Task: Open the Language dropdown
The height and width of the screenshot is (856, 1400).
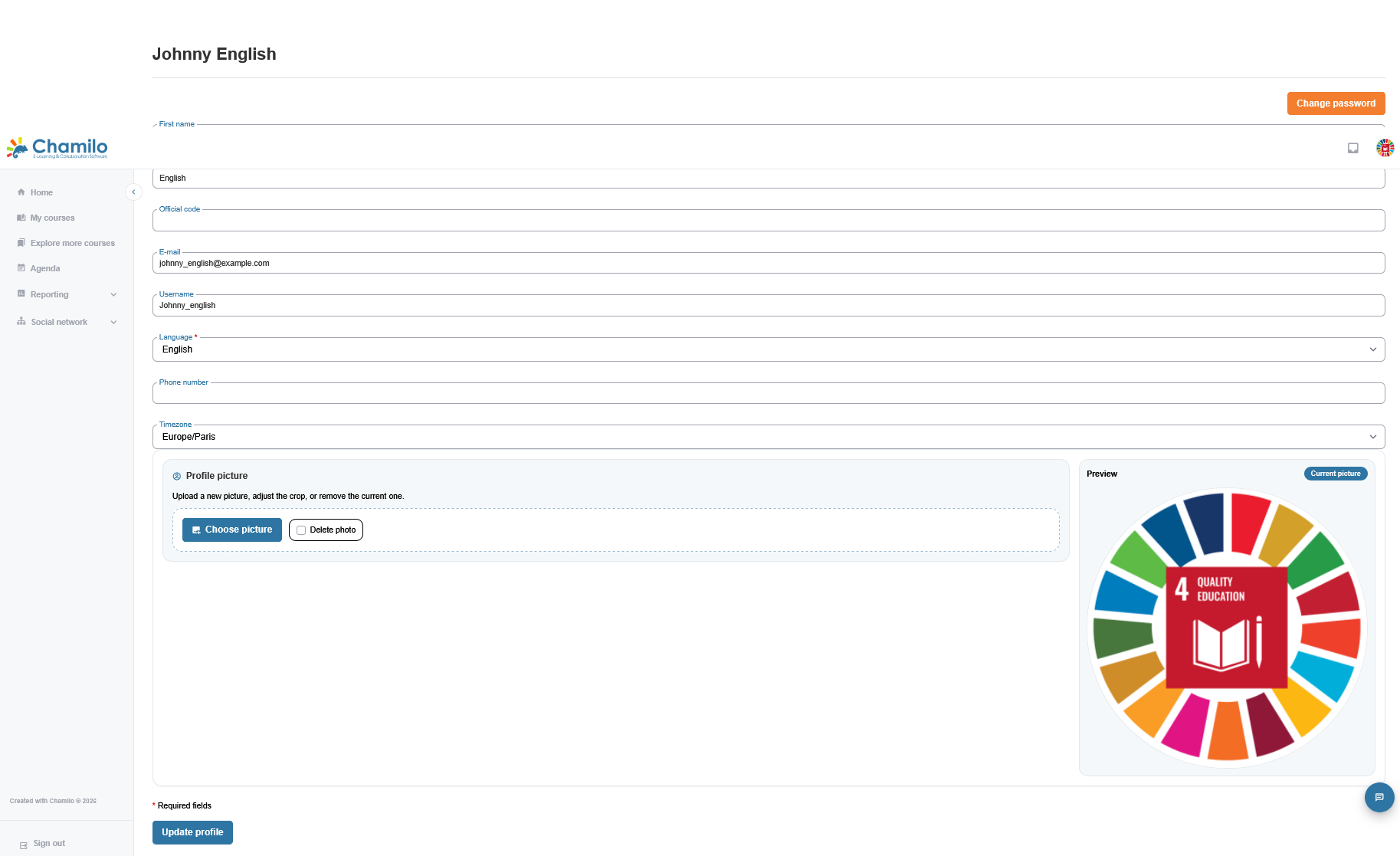Action: coord(769,349)
